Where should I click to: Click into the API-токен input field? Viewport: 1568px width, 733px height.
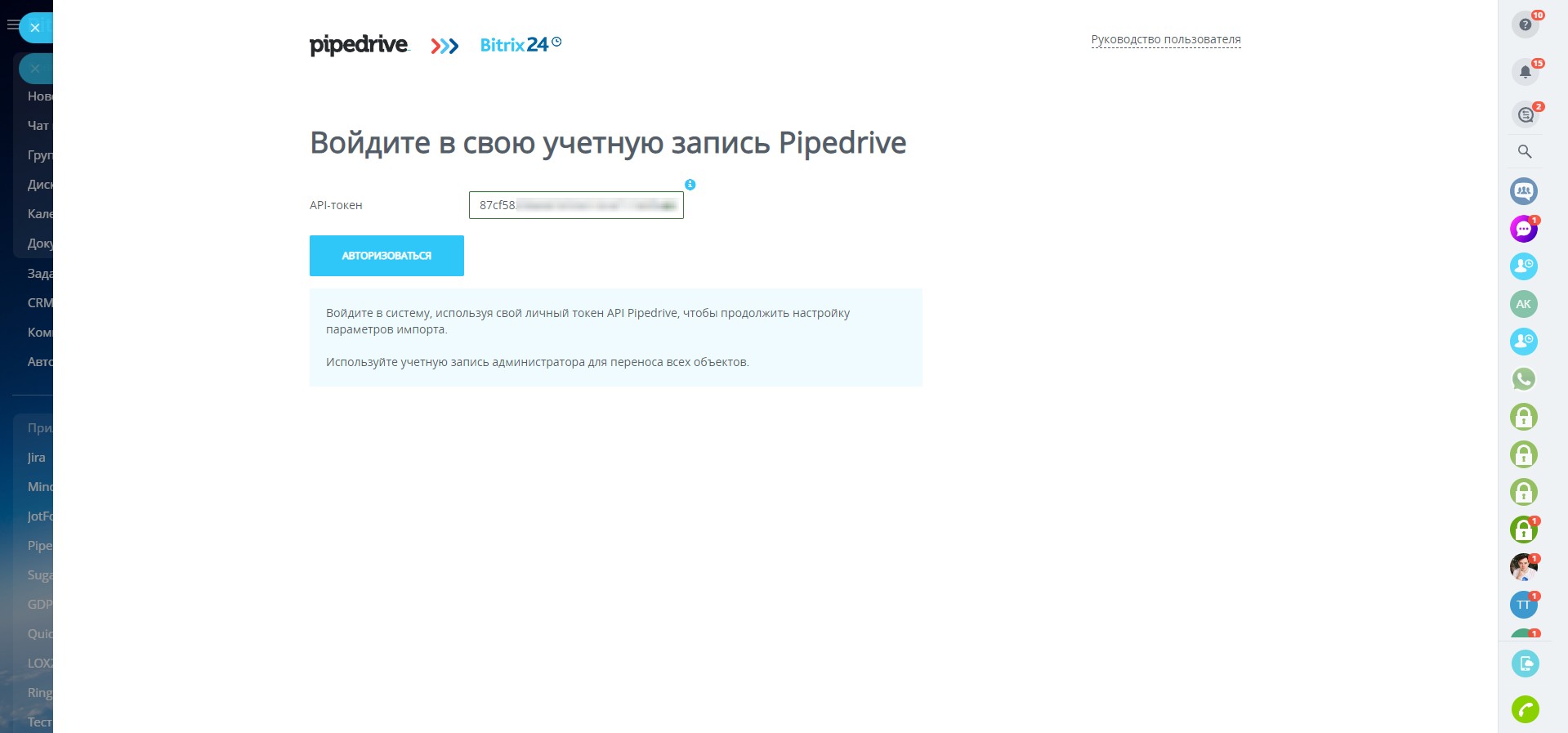click(575, 205)
